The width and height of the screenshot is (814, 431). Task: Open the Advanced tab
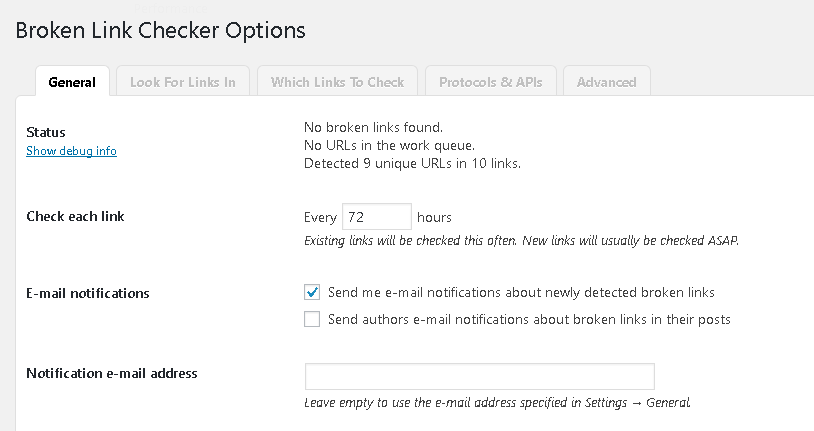[x=606, y=82]
